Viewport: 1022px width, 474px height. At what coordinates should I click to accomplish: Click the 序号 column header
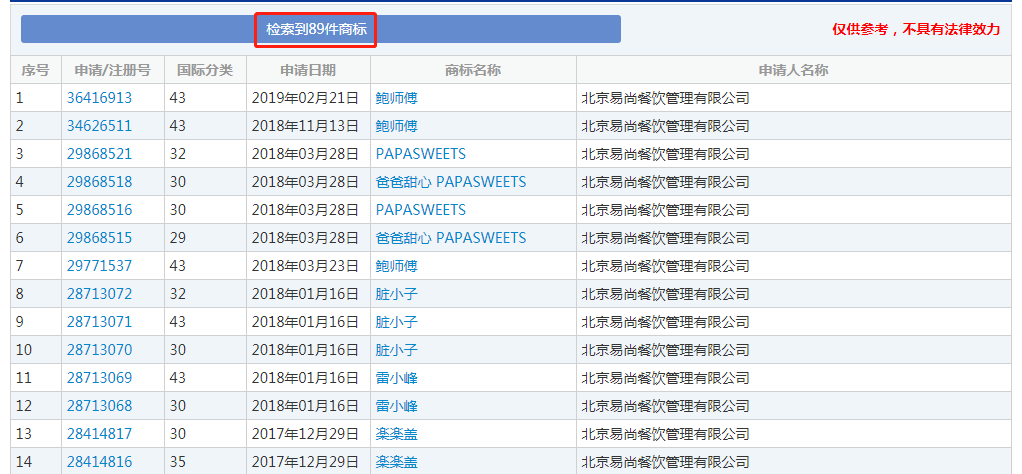(x=36, y=70)
